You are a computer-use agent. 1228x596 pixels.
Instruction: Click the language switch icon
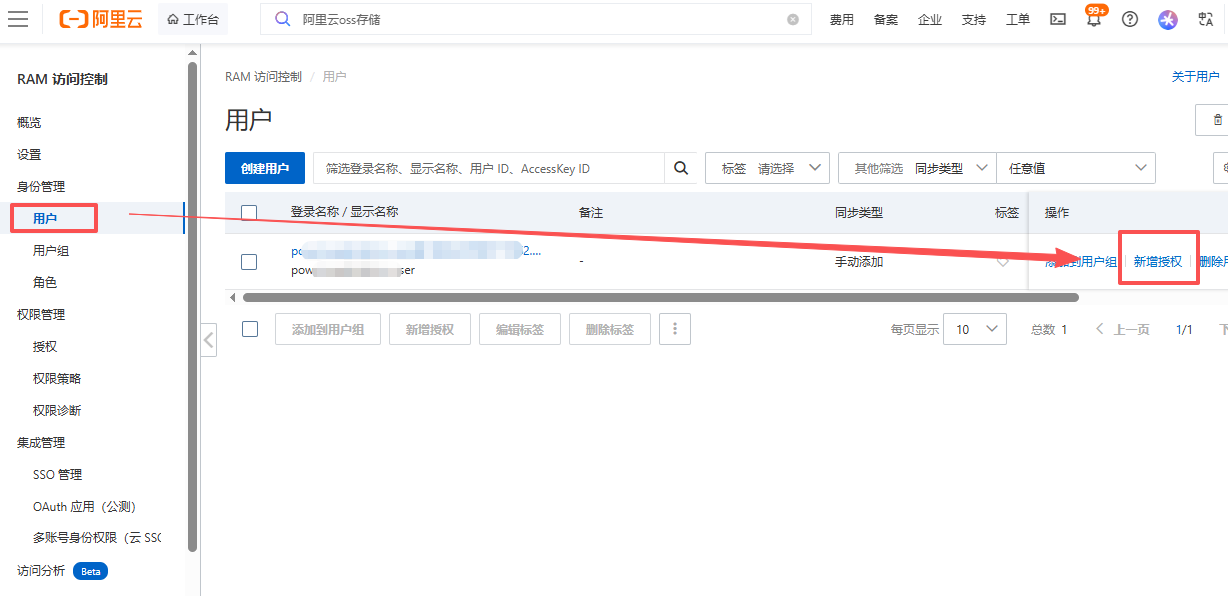coord(1205,19)
